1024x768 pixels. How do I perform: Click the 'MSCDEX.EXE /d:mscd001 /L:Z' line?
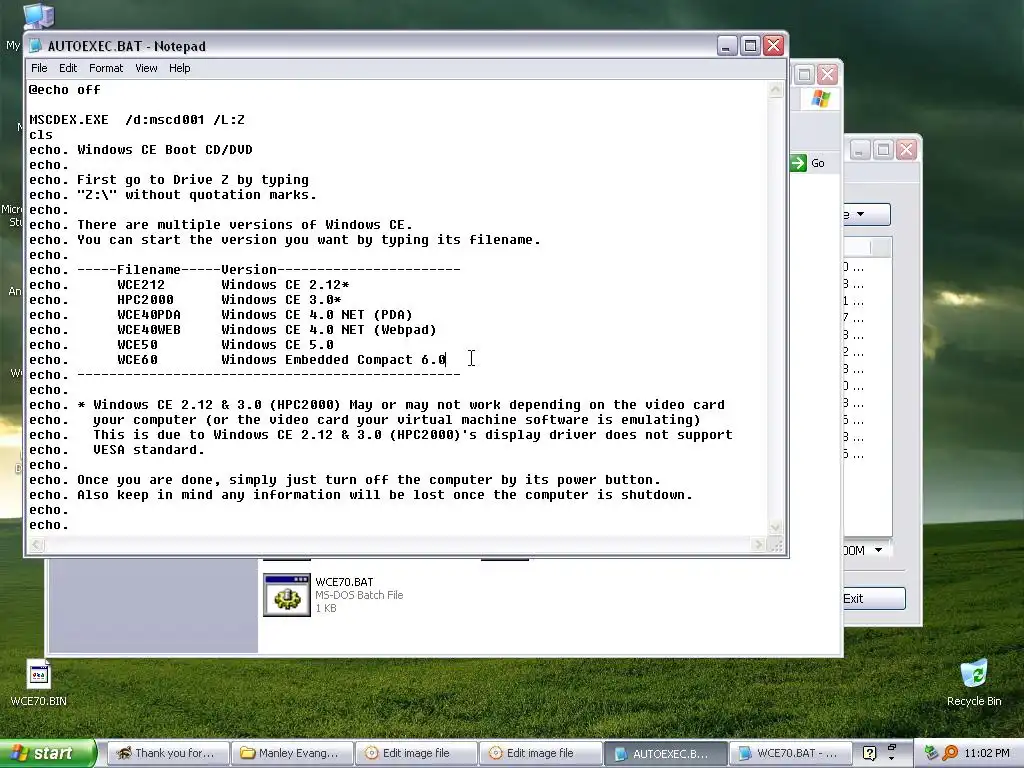[x=137, y=120]
